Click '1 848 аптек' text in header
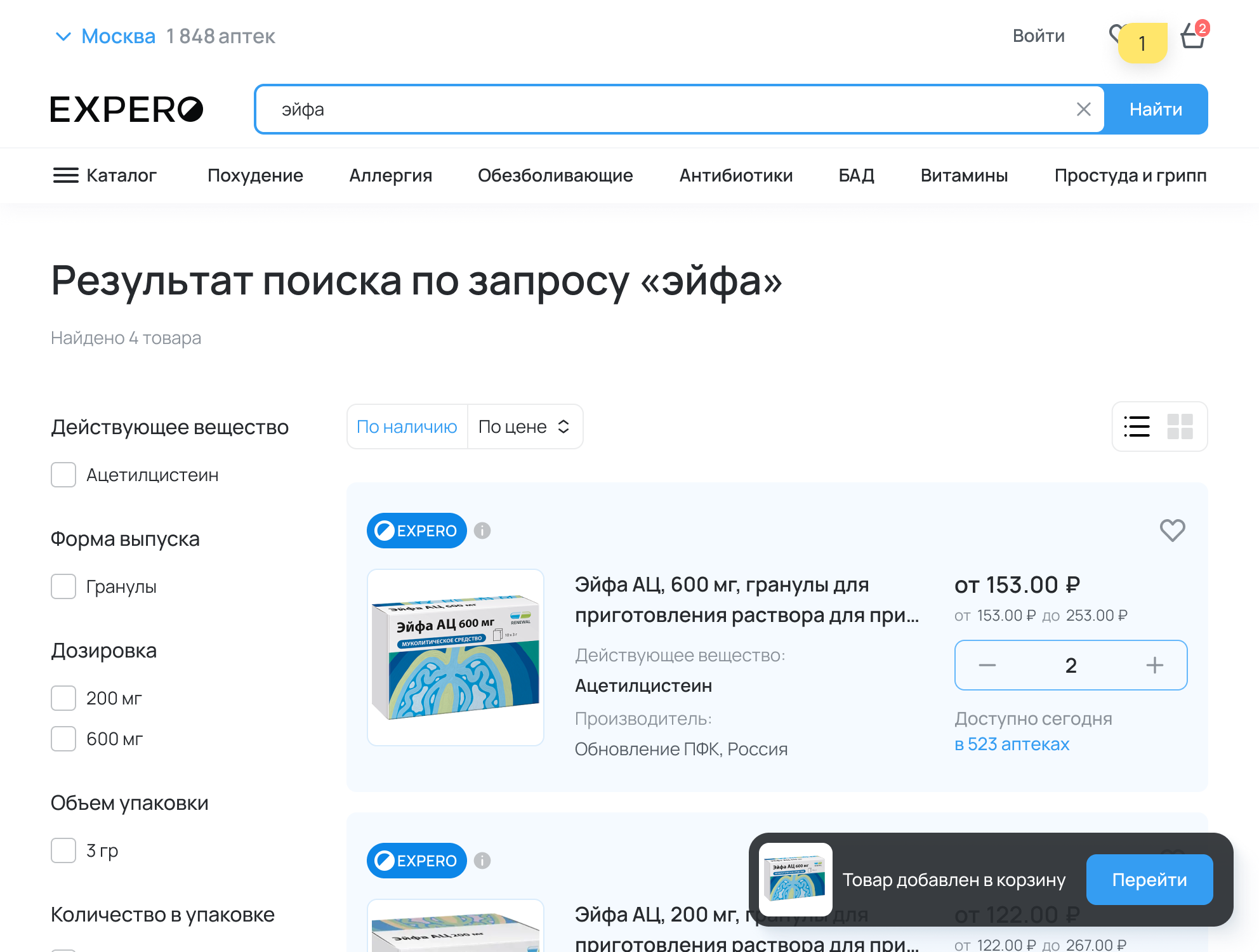 click(x=221, y=36)
